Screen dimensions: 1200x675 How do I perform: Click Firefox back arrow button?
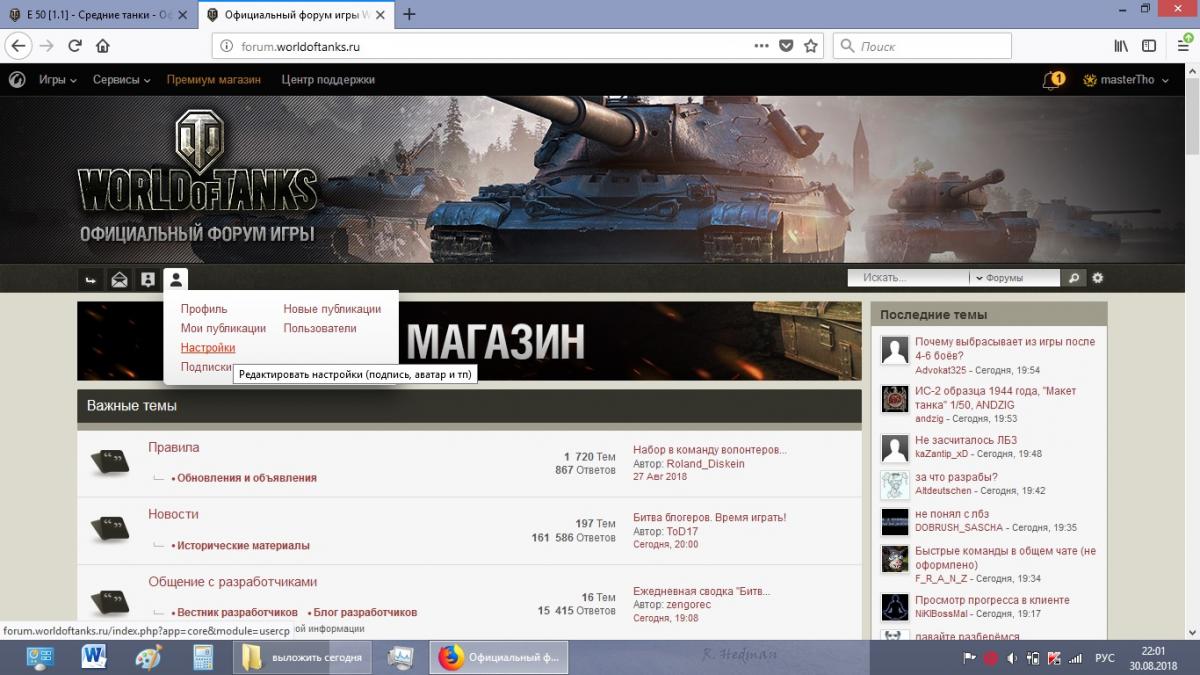pos(18,46)
